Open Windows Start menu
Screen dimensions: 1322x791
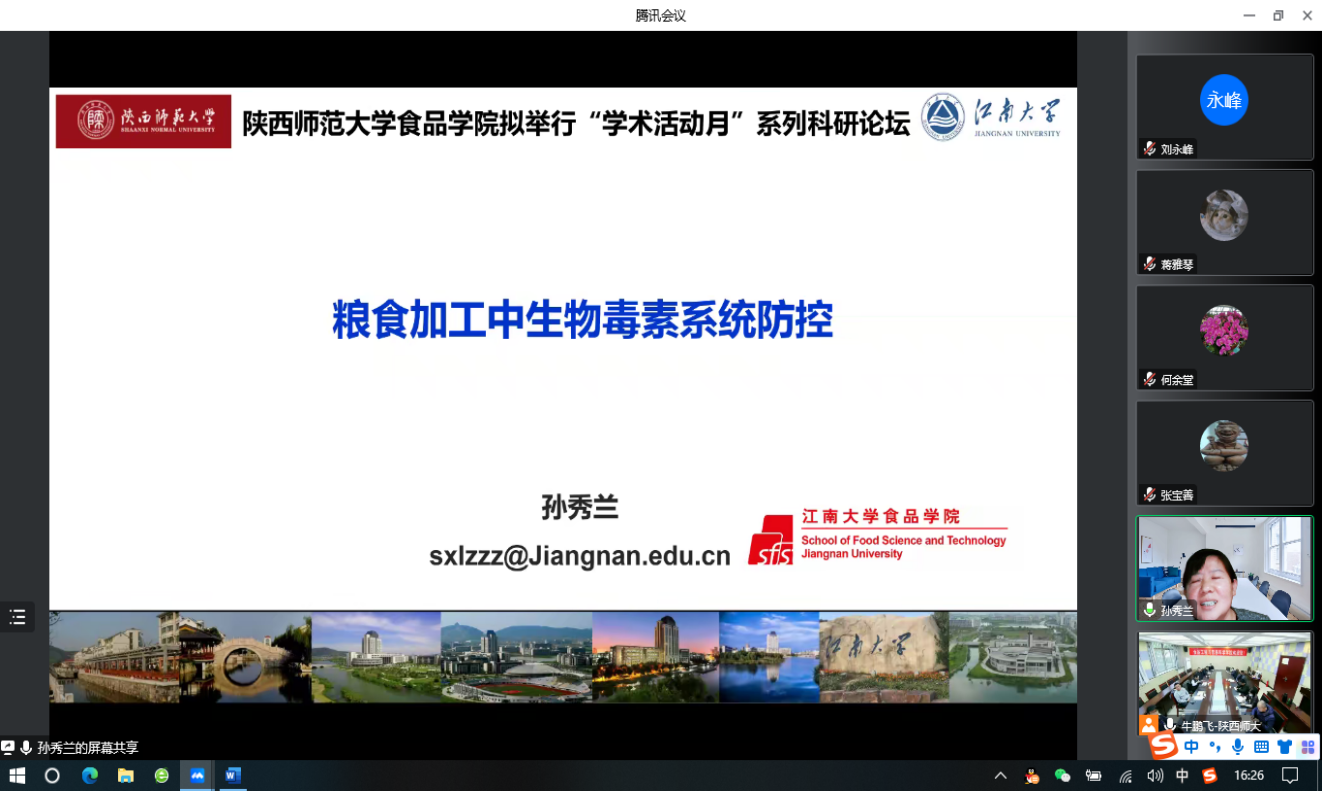tap(17, 775)
